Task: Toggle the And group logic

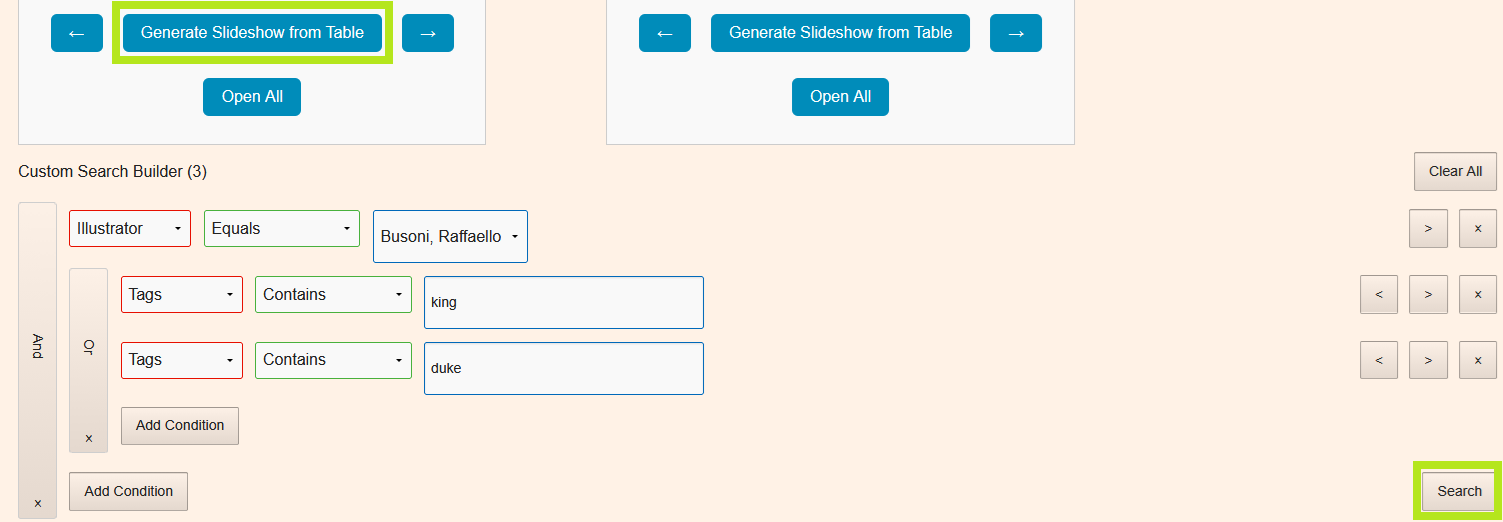Action: click(38, 345)
